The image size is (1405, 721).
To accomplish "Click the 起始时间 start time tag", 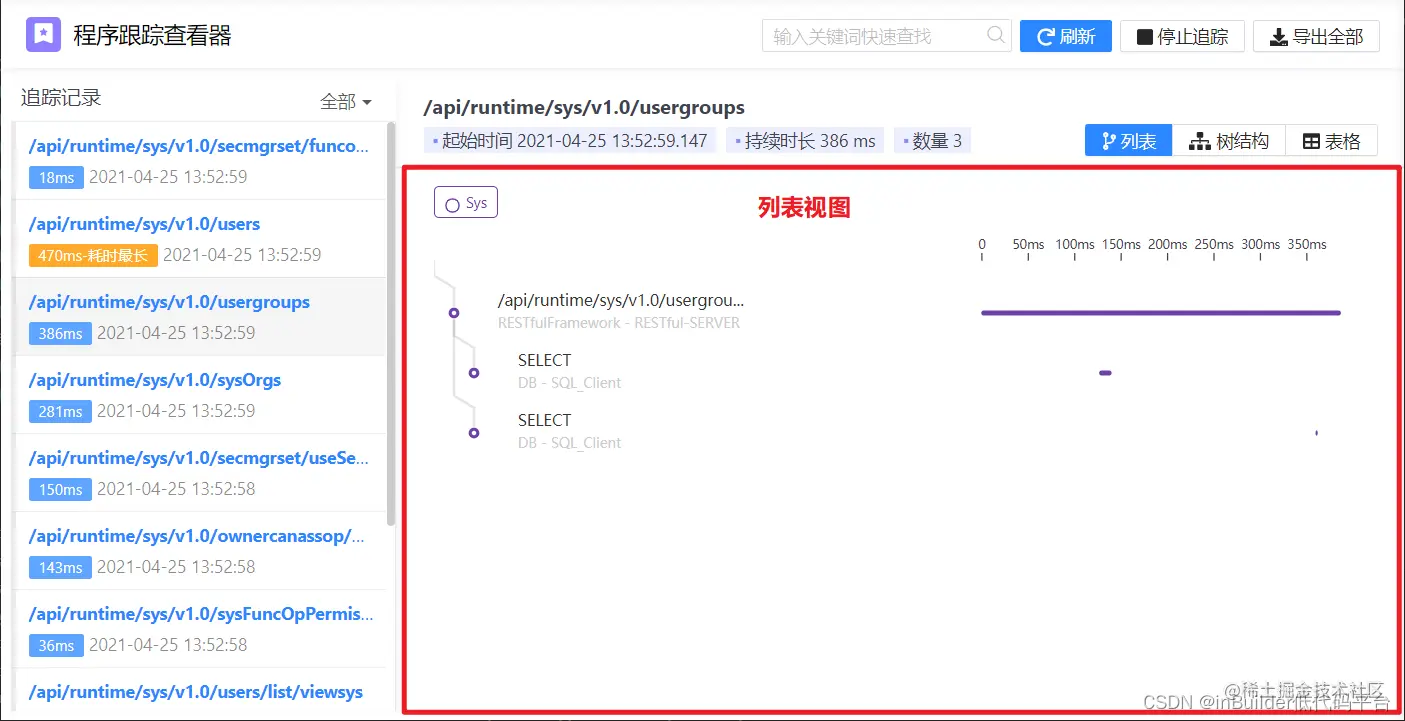I will pos(570,141).
